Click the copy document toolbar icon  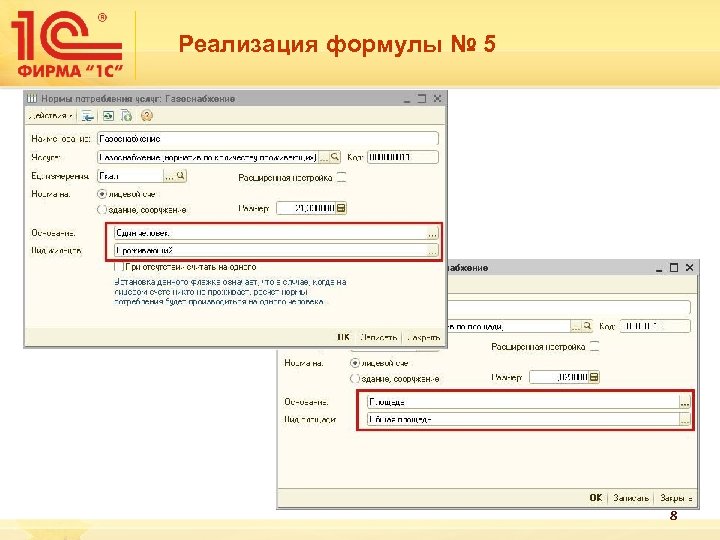[x=127, y=116]
